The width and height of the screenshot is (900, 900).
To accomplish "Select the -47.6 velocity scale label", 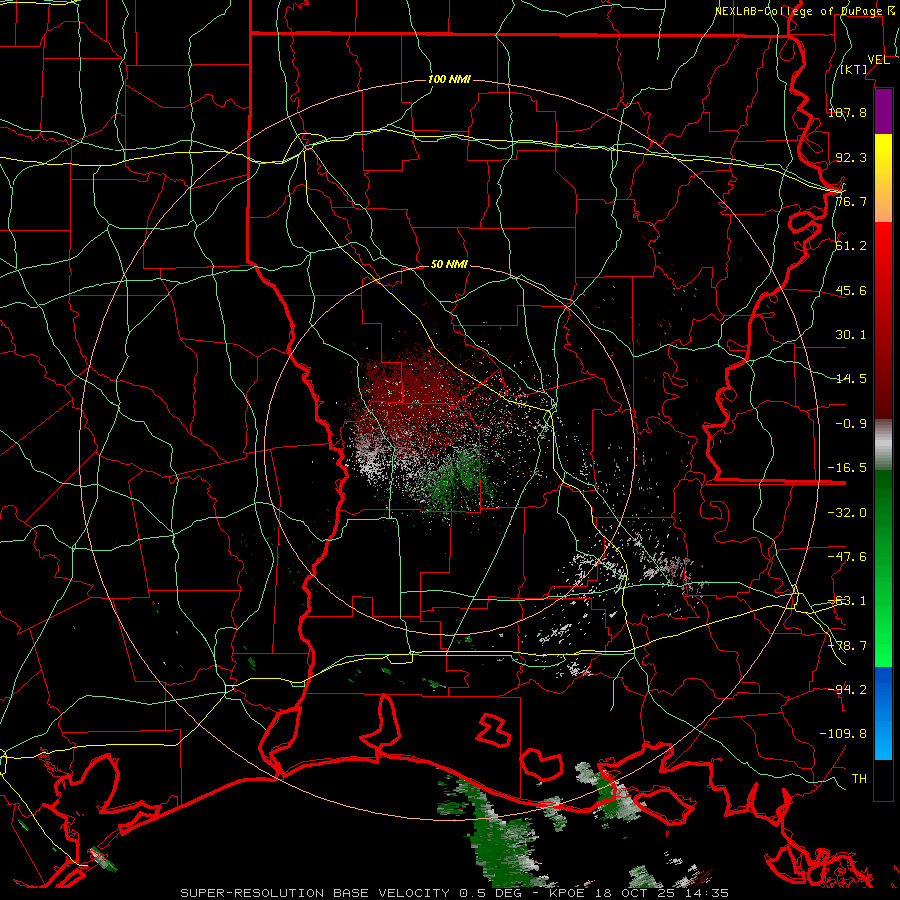I will (847, 557).
